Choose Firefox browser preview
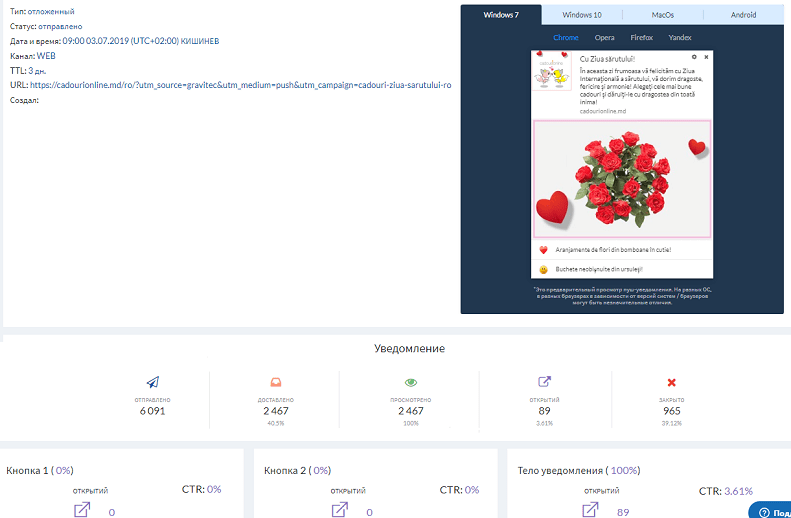This screenshot has height=518, width=791. click(641, 37)
